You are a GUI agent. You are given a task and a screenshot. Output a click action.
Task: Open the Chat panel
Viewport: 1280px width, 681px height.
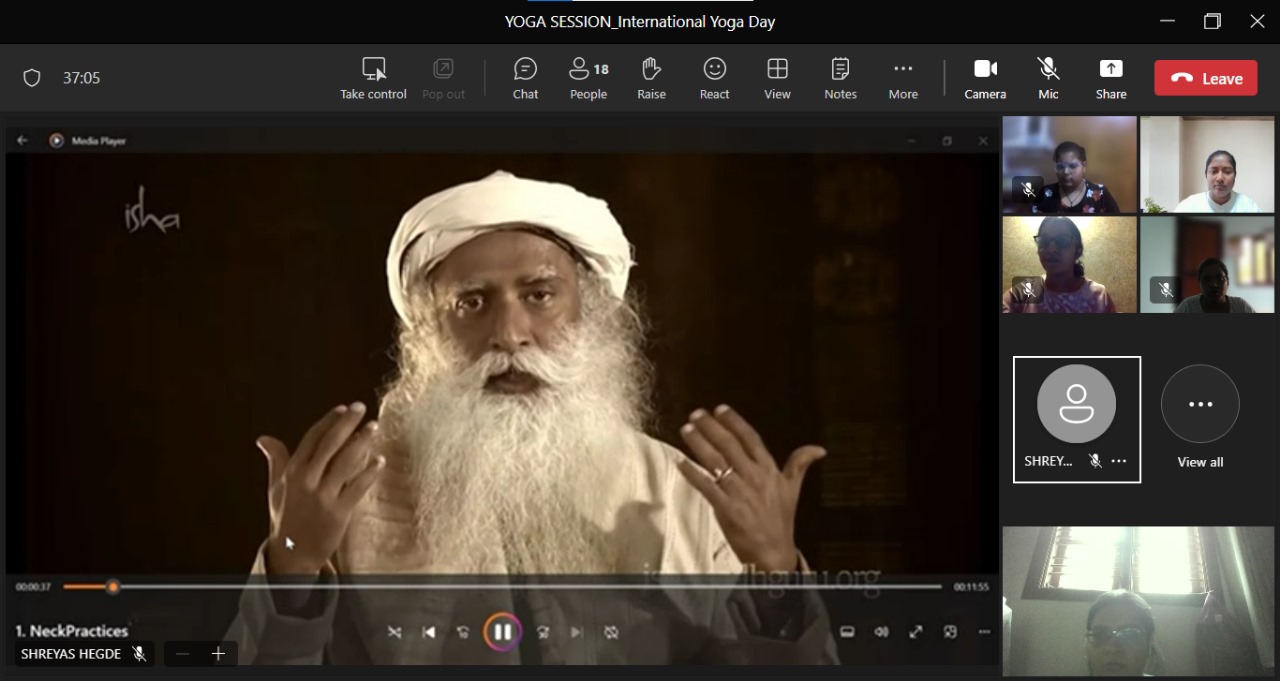coord(525,78)
